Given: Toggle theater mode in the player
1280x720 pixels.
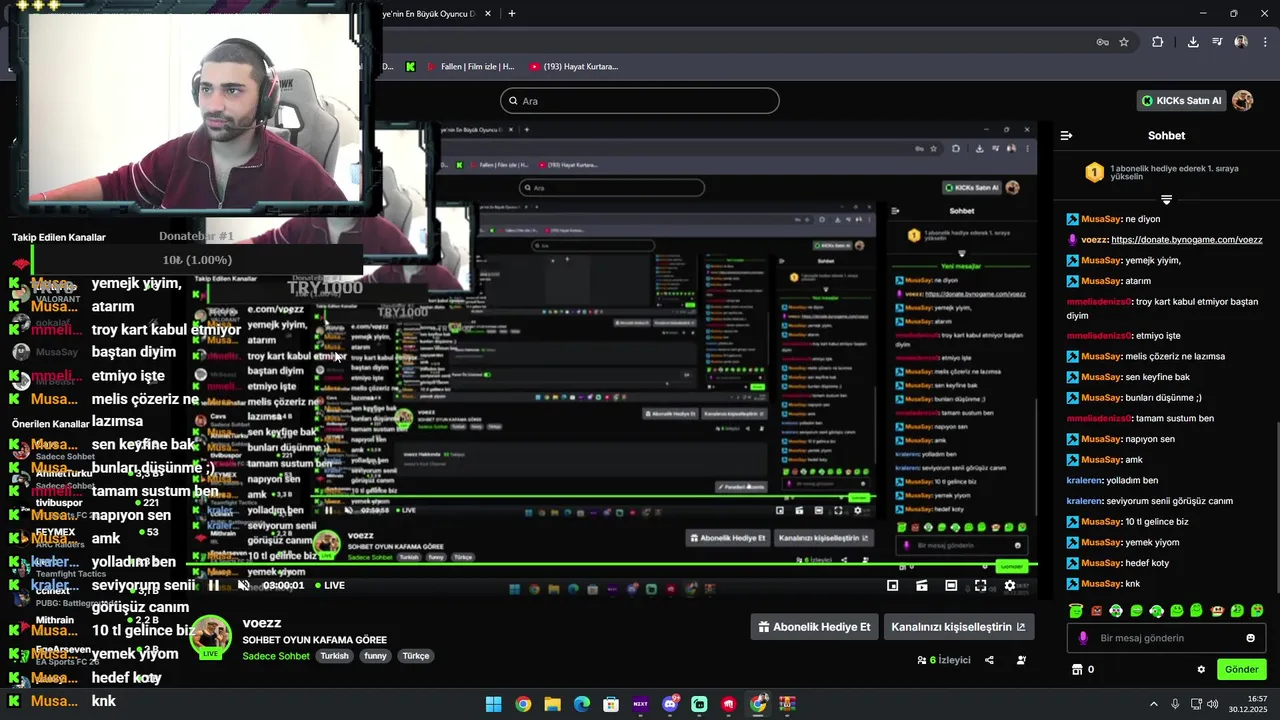Looking at the screenshot, I should click(951, 586).
